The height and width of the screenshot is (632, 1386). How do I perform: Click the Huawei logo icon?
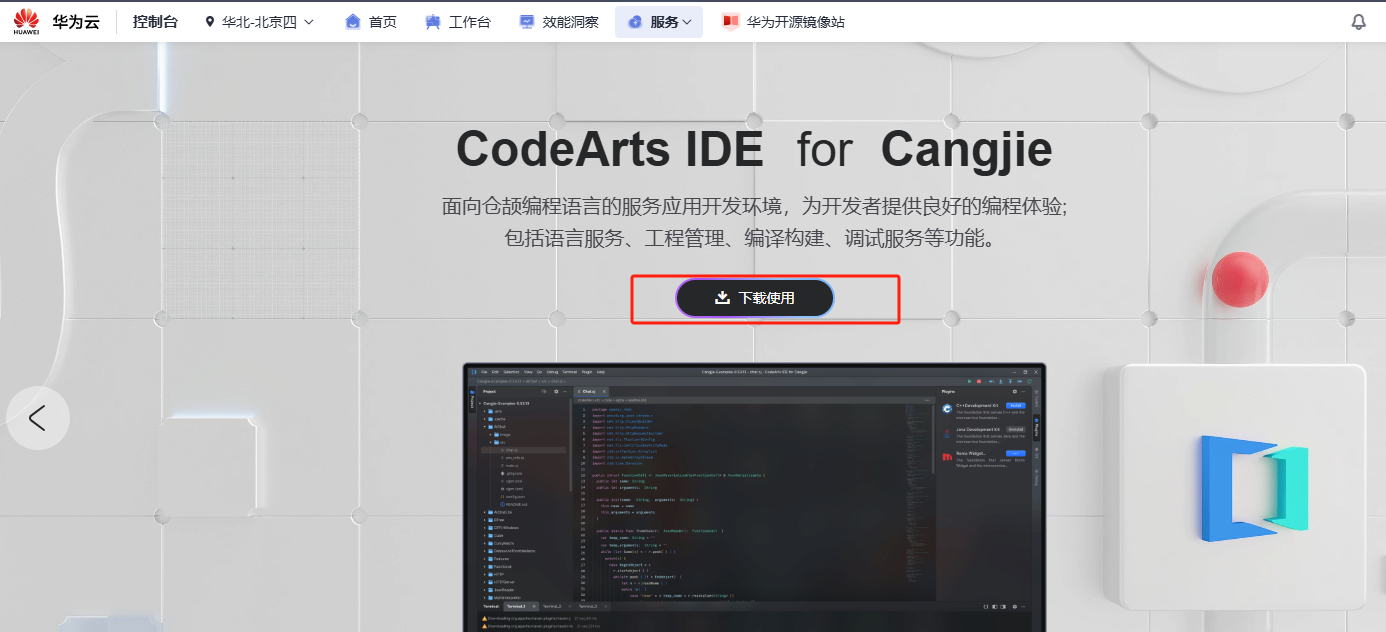point(26,21)
